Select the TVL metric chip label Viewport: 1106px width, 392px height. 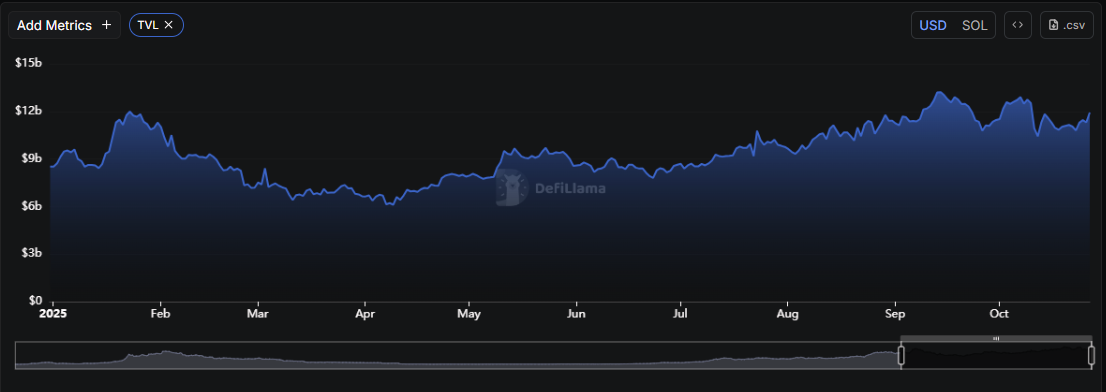pos(148,25)
